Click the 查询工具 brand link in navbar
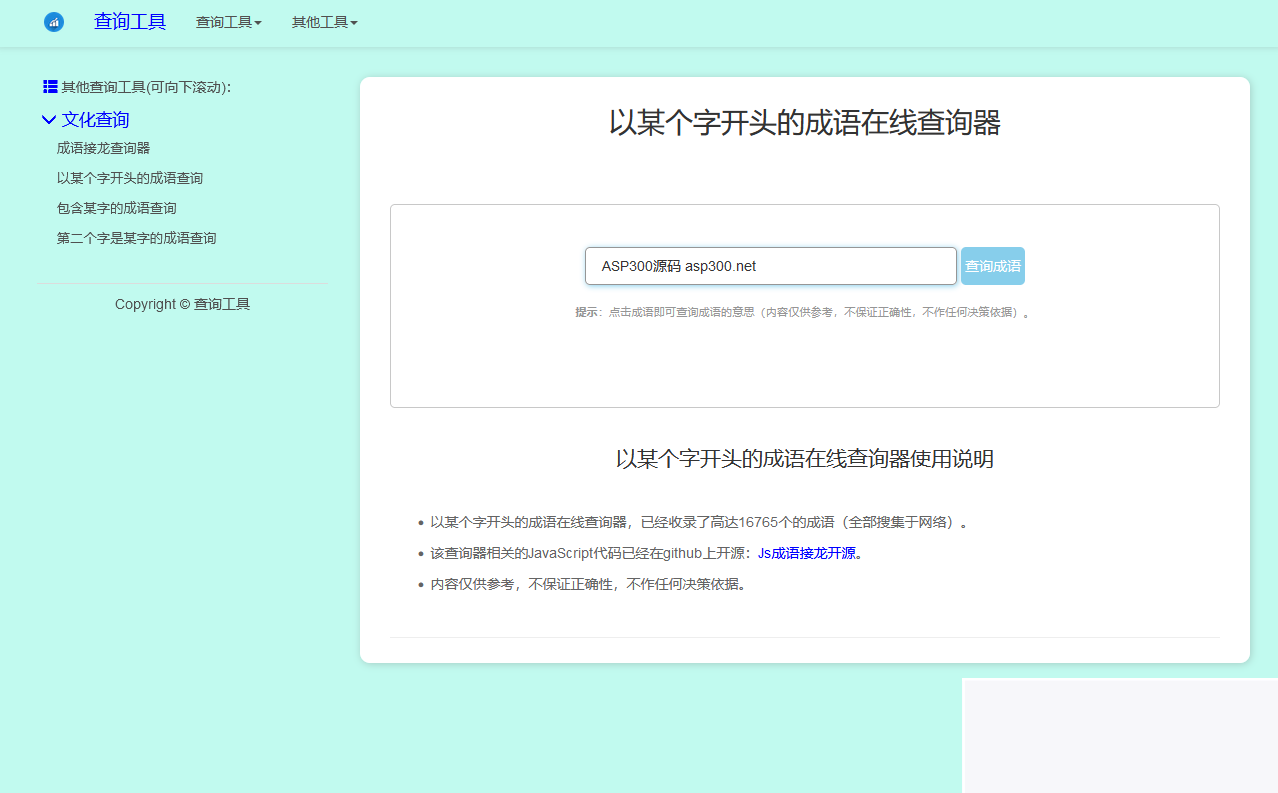This screenshot has height=793, width=1278. (x=129, y=22)
